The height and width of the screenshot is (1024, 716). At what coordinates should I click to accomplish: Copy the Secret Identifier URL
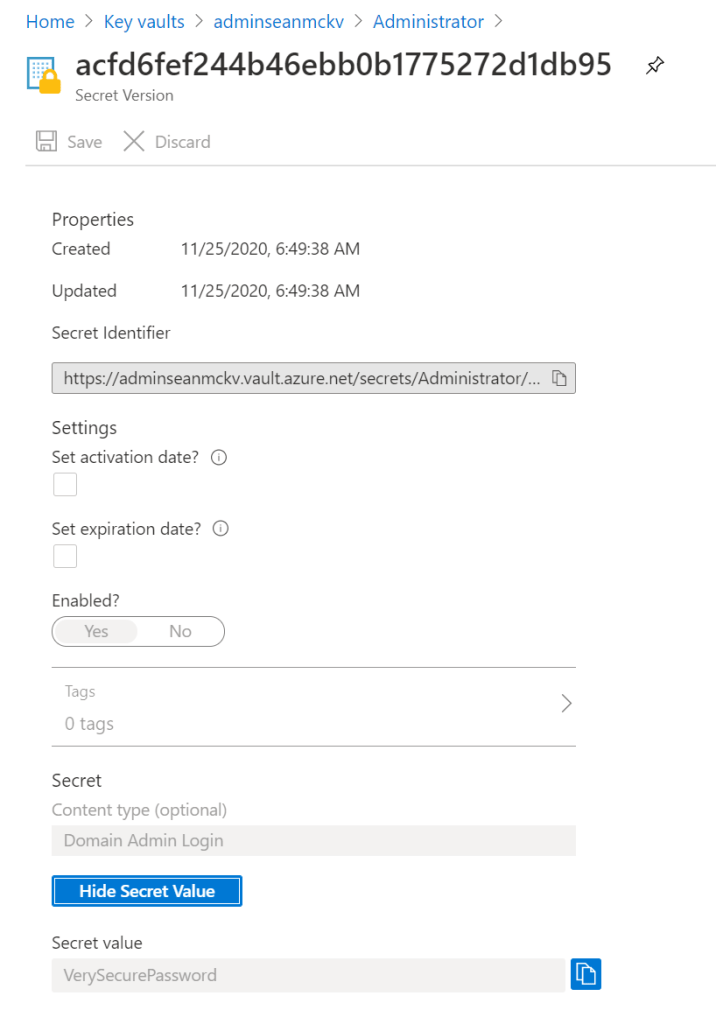click(560, 379)
